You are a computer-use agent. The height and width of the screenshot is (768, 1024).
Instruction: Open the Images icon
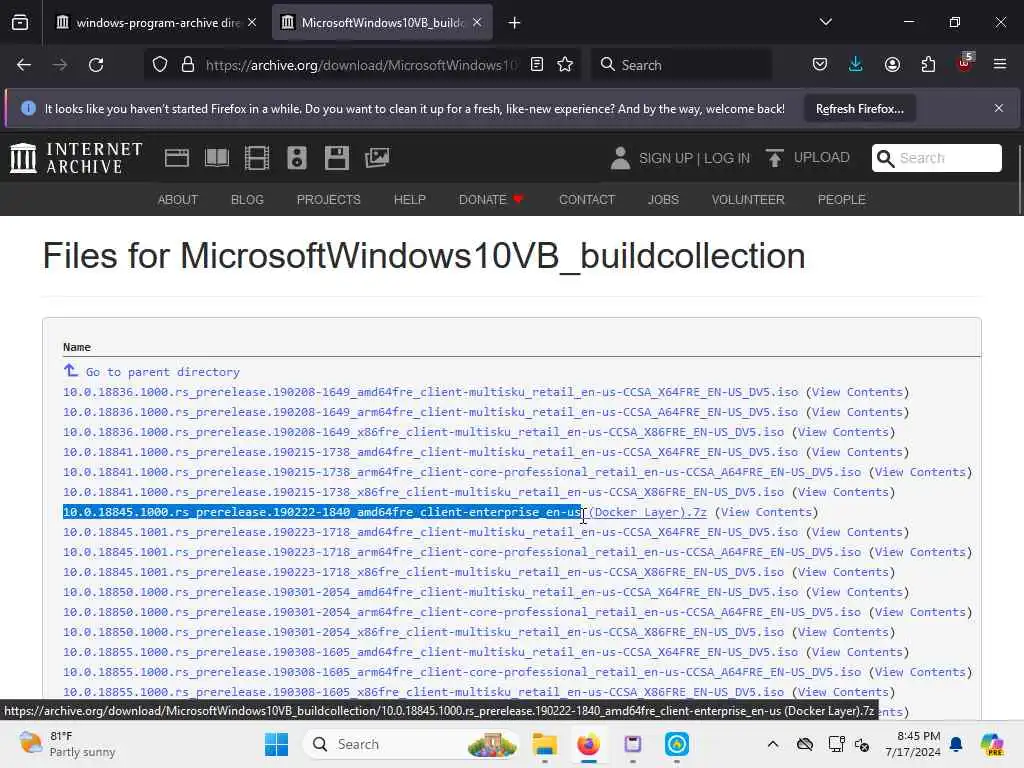pyautogui.click(x=377, y=158)
